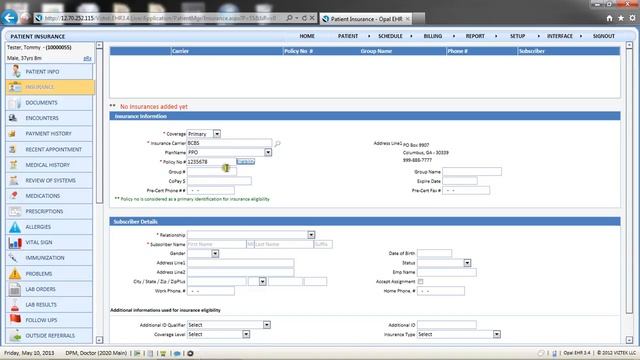Open the SCHEDULE menu
This screenshot has width=640, height=360.
coord(390,36)
